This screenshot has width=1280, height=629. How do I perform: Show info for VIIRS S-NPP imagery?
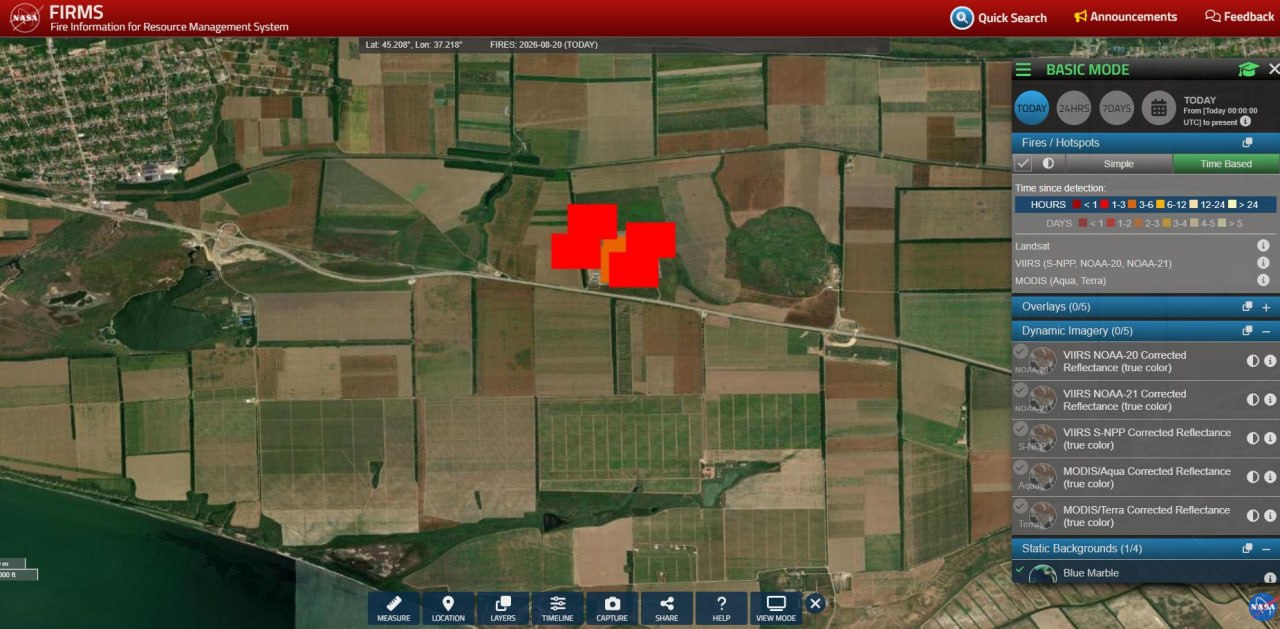click(1270, 438)
